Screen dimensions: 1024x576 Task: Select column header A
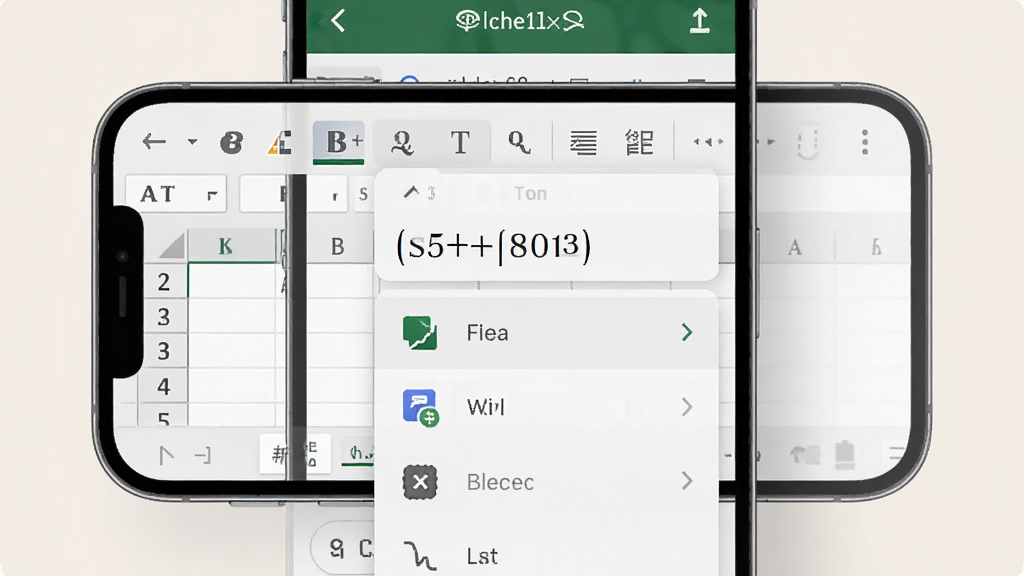(x=795, y=248)
